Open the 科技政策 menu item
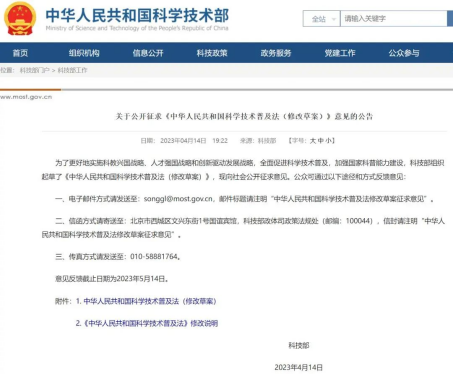The height and width of the screenshot is (374, 453). [x=212, y=53]
